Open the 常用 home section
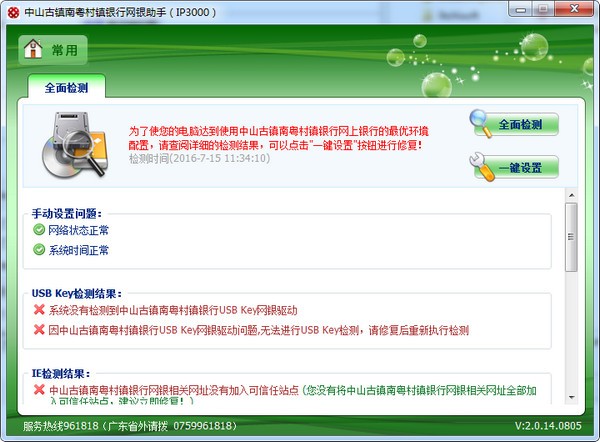Screen dimensions: 600x442 53,50
